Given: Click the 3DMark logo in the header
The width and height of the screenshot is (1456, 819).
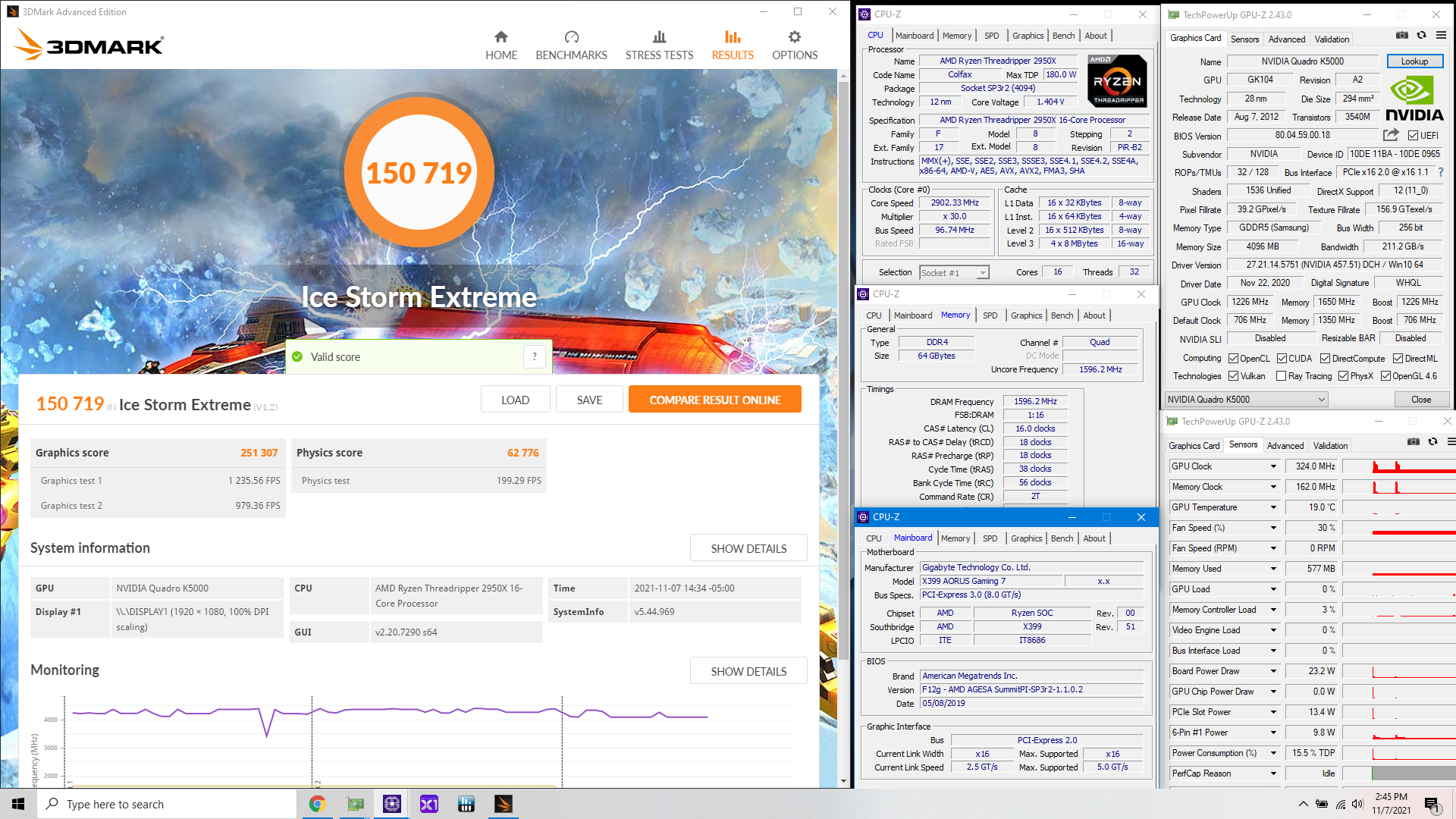Looking at the screenshot, I should [89, 45].
